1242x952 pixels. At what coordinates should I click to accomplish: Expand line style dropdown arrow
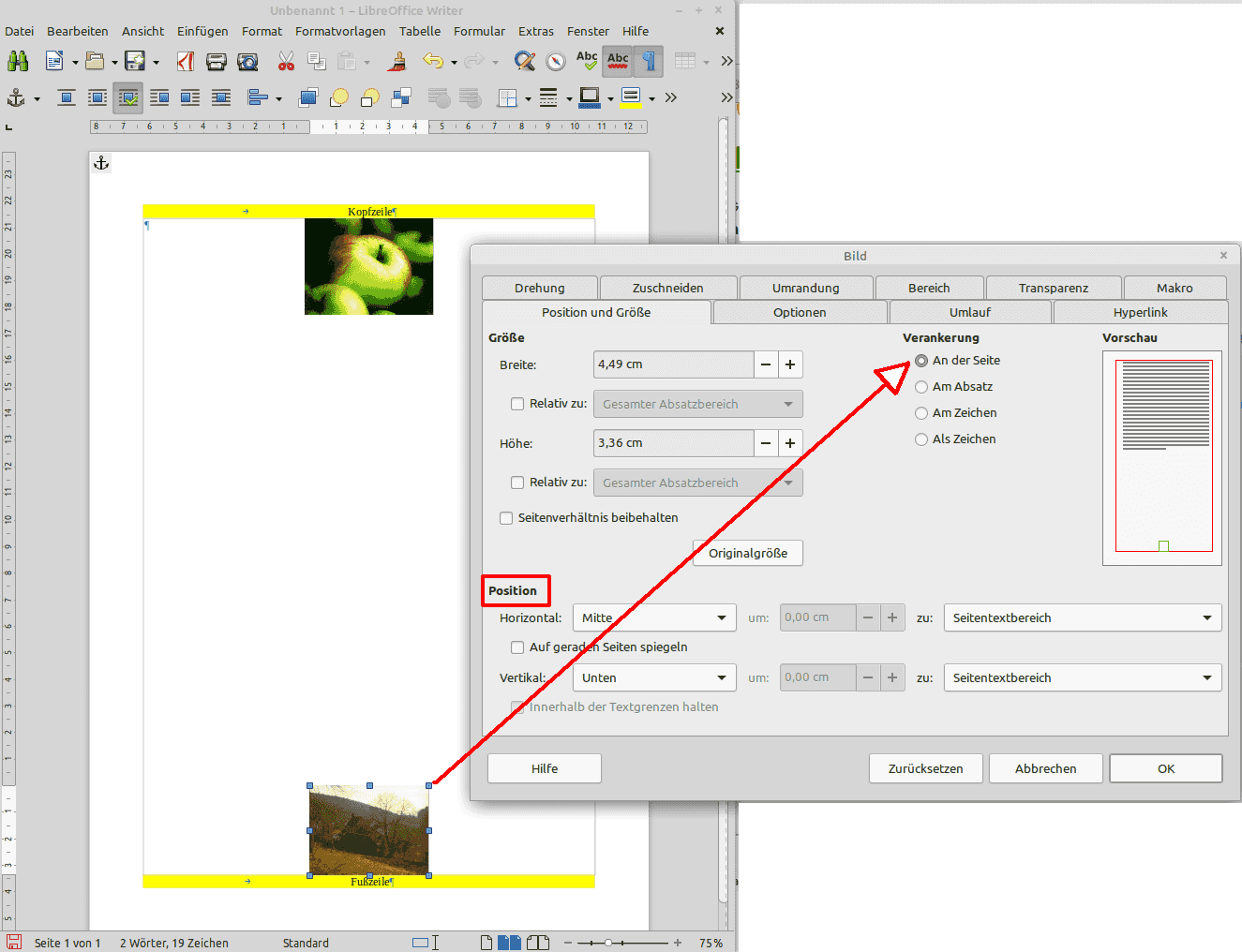pos(569,98)
